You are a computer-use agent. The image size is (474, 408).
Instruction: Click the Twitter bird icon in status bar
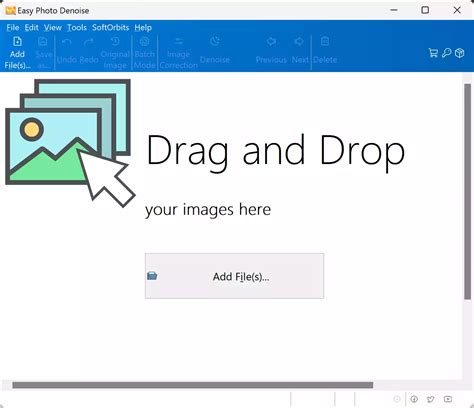coord(431,399)
